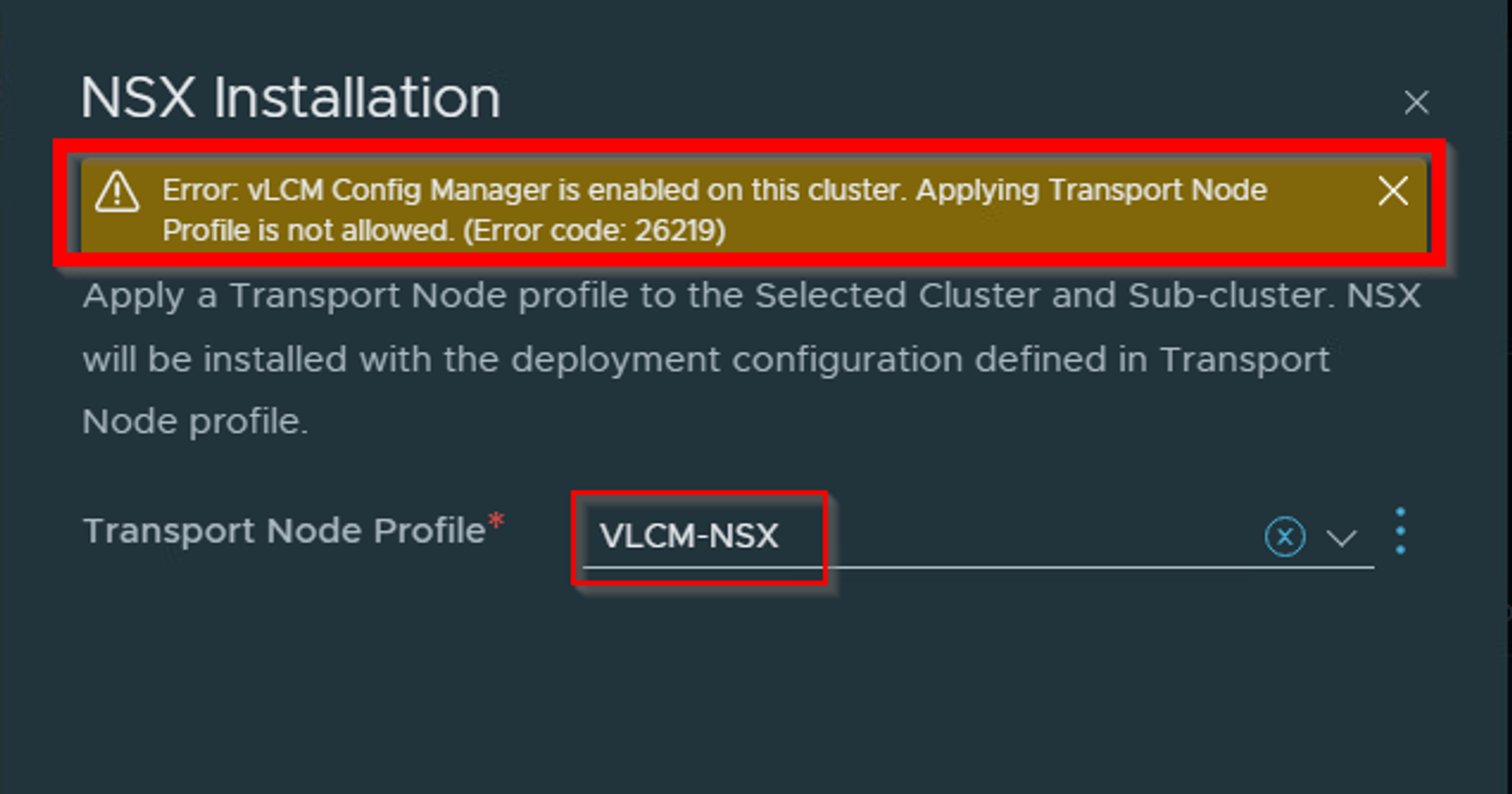Close the NSX Installation dialog with the X
The width and height of the screenshot is (1512, 794).
(1417, 102)
